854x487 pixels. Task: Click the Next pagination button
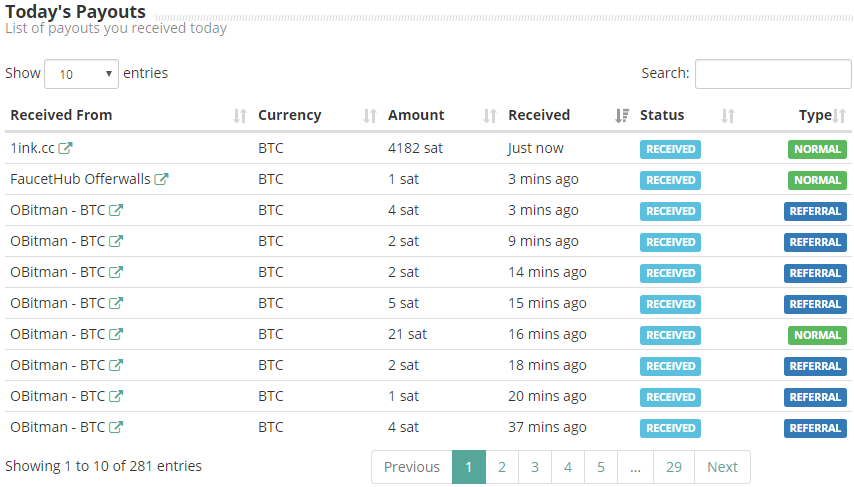[722, 467]
